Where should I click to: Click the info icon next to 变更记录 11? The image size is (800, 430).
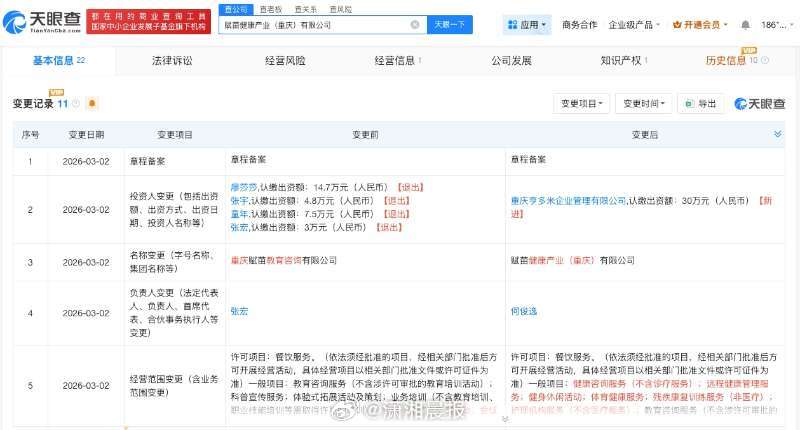76,104
